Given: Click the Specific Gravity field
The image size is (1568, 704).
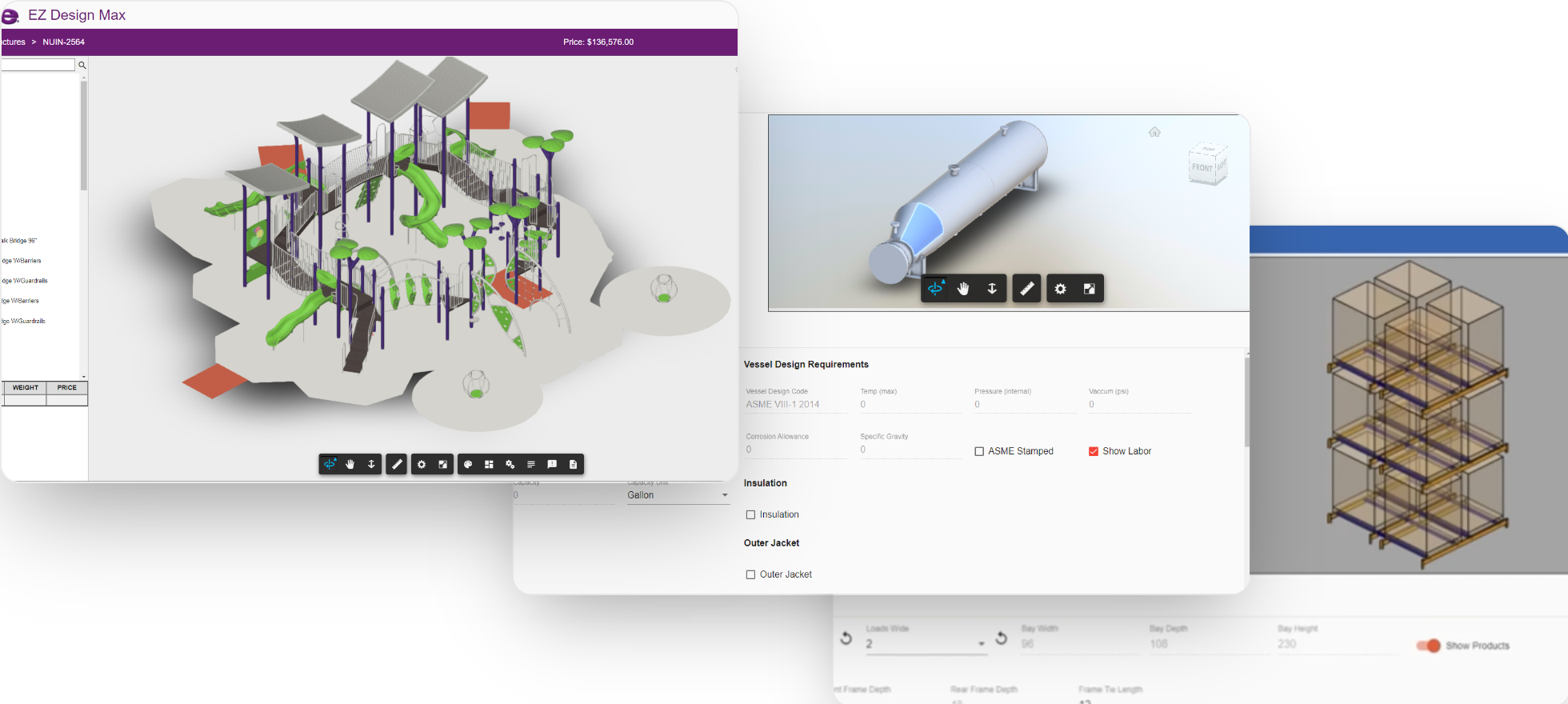Looking at the screenshot, I should coord(910,450).
